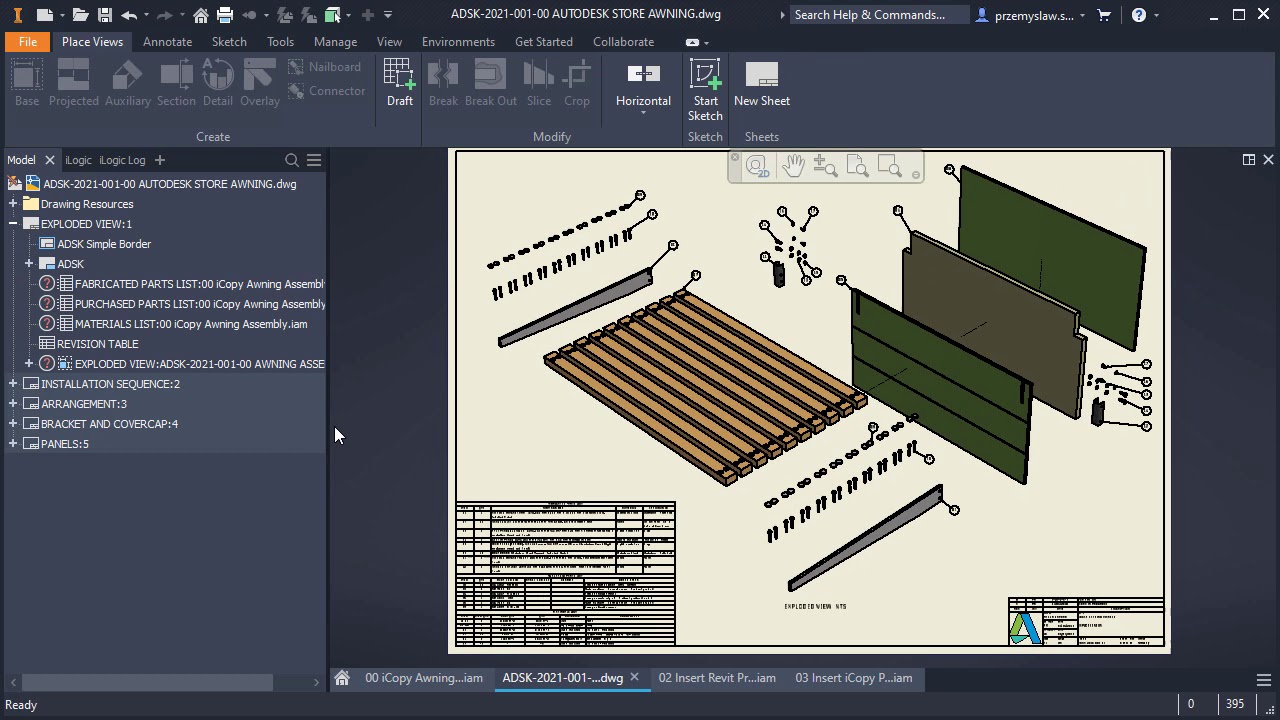
Task: Click the shopping cart icon in title bar
Action: point(1104,15)
